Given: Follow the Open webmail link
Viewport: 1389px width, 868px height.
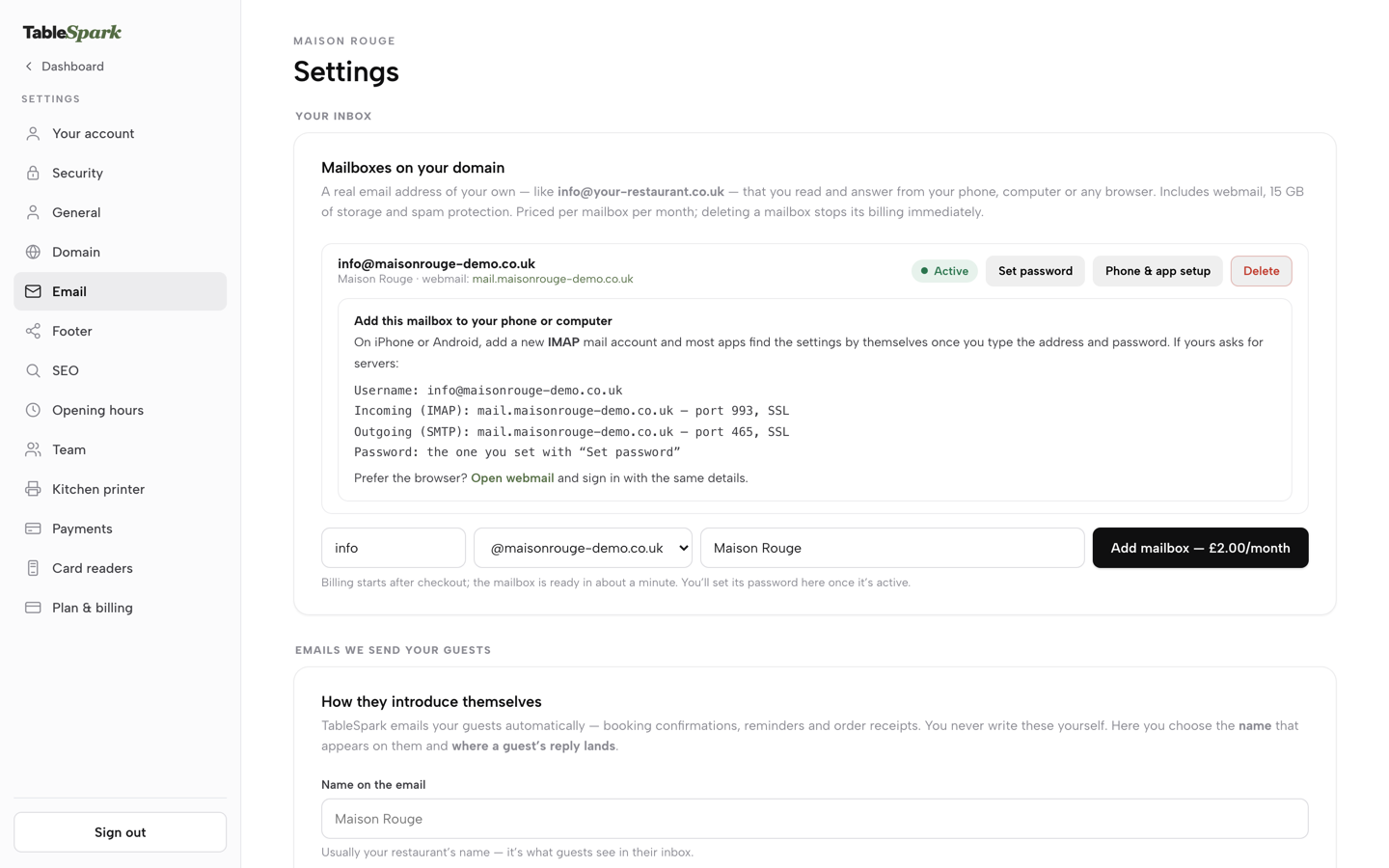Looking at the screenshot, I should tap(512, 478).
